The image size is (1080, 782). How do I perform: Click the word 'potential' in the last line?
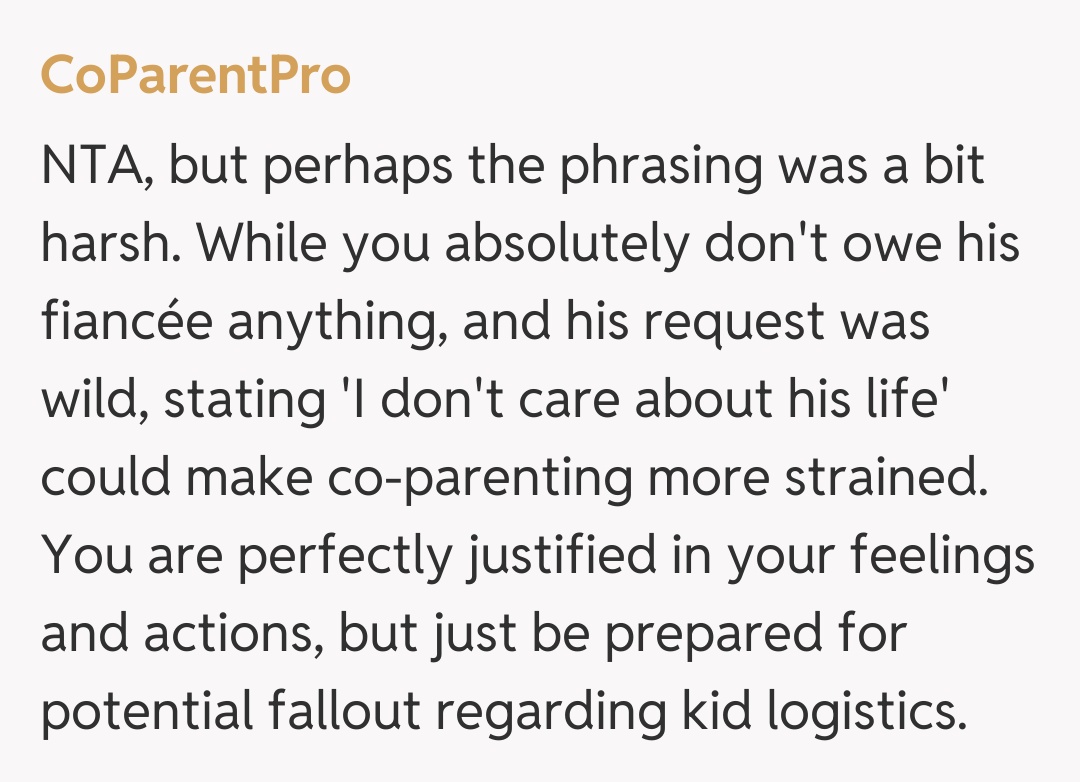click(x=147, y=712)
